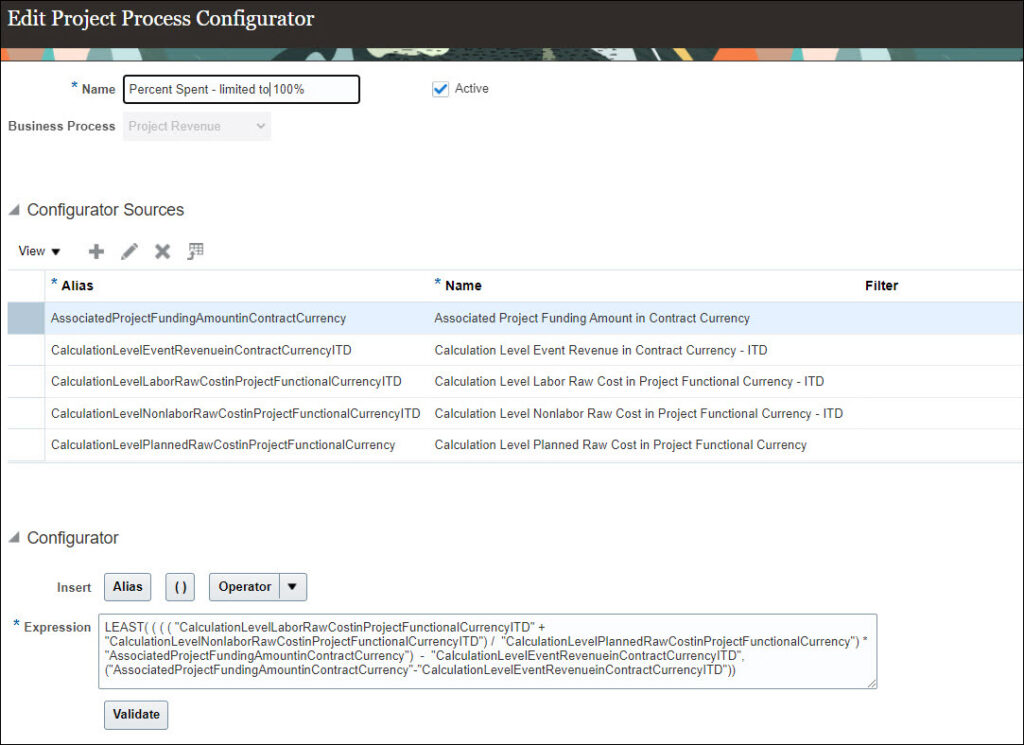This screenshot has width=1024, height=745.
Task: Click the Edit pencil icon
Action: [x=129, y=251]
